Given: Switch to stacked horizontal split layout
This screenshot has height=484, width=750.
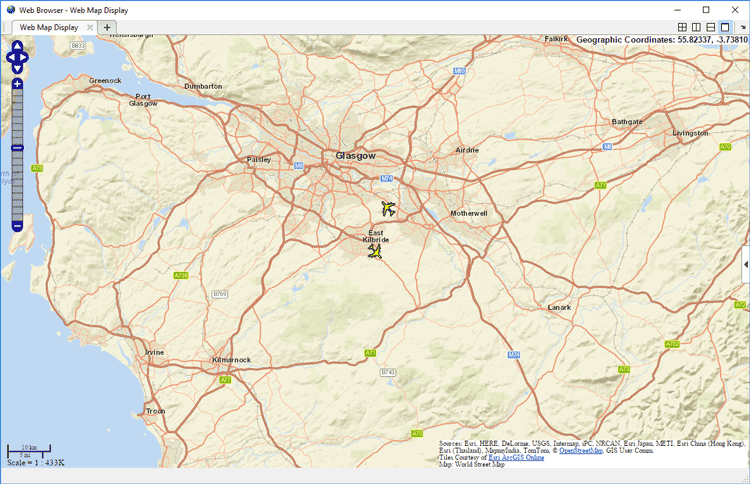Looking at the screenshot, I should 711,27.
